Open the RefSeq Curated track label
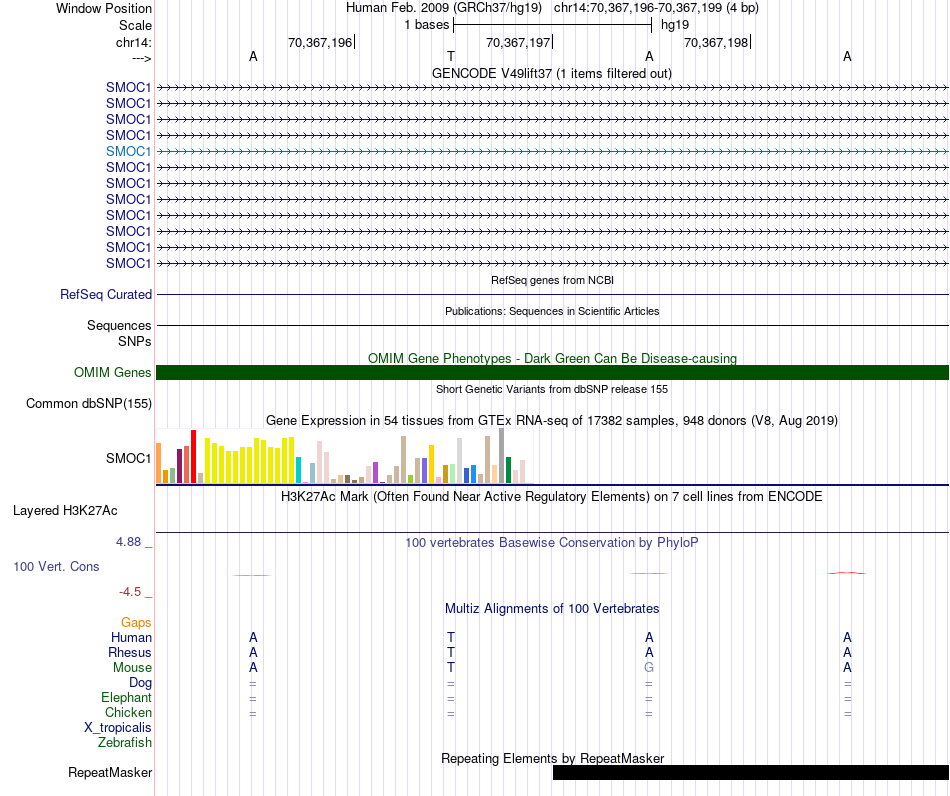This screenshot has height=796, width=950. coord(105,294)
